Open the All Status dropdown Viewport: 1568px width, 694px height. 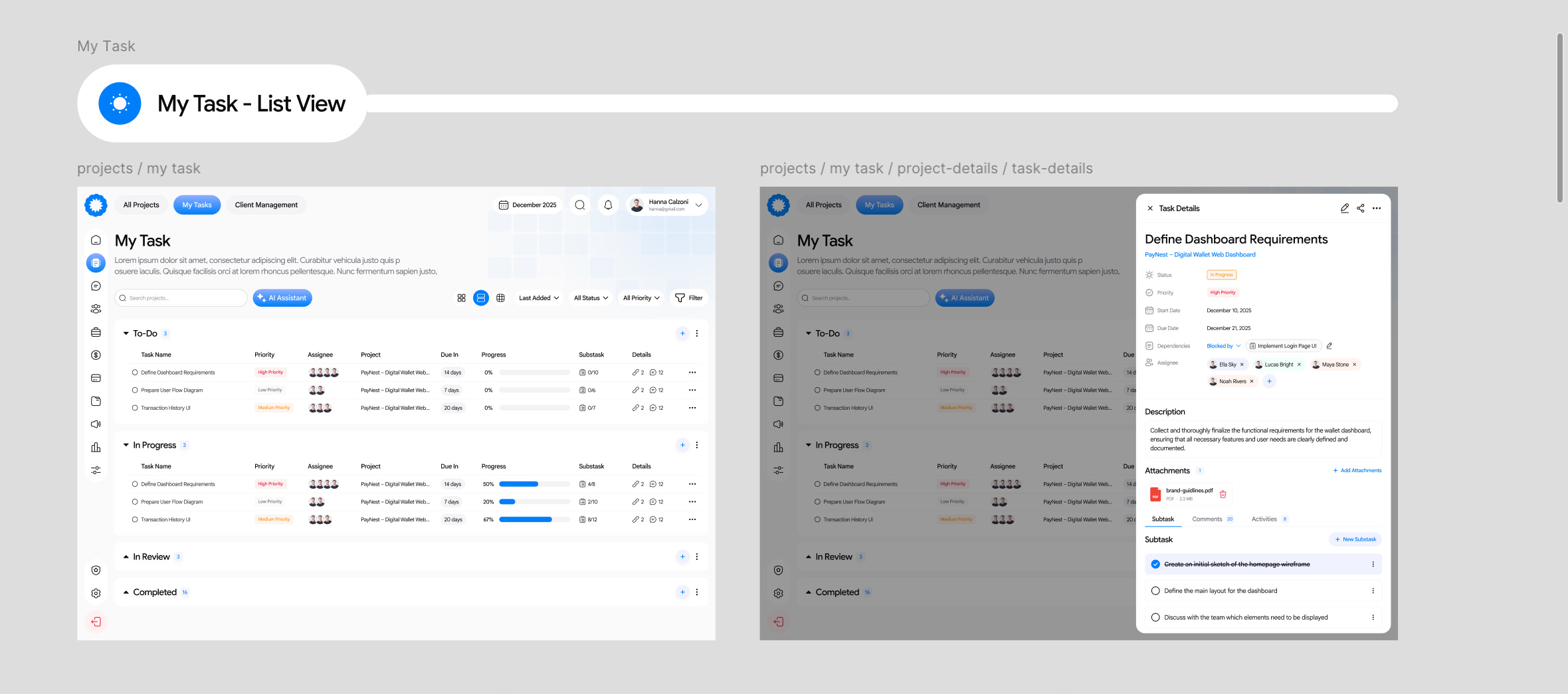point(590,298)
